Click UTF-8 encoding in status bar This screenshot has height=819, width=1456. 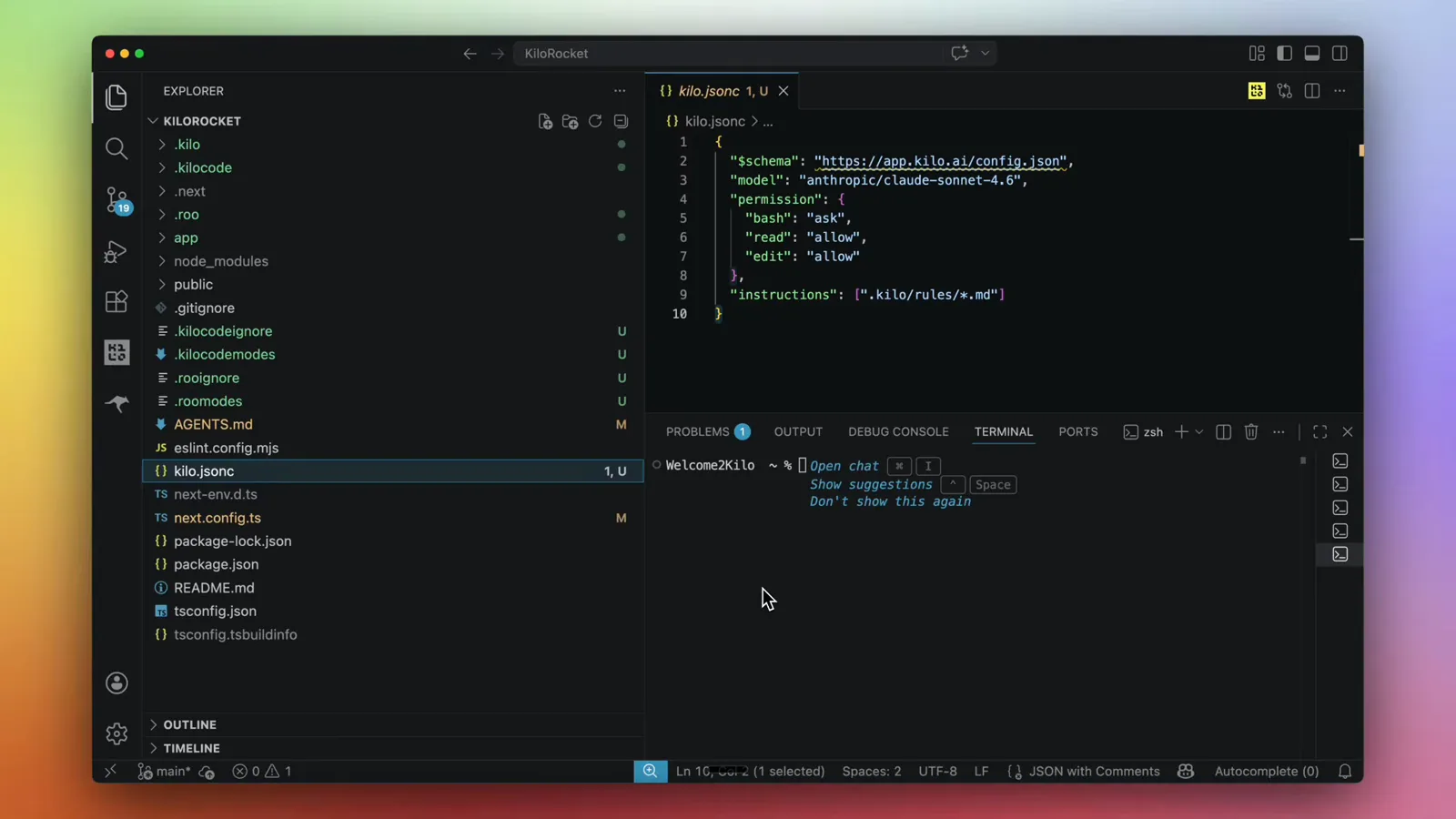(x=937, y=772)
